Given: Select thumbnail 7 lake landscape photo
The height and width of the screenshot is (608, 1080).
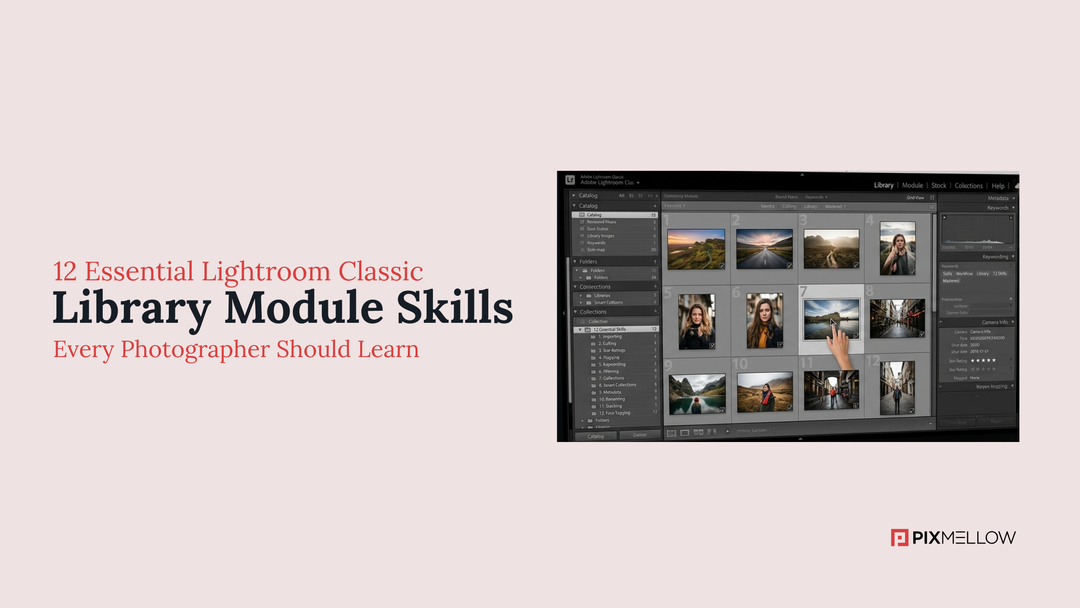Looking at the screenshot, I should click(x=831, y=319).
